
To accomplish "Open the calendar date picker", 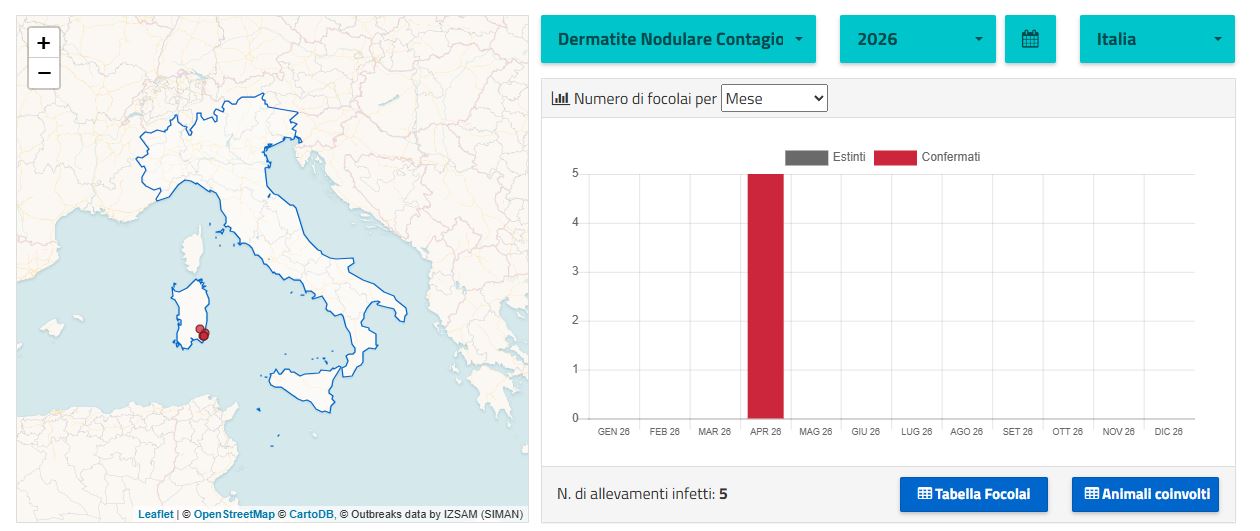I will tap(1030, 39).
